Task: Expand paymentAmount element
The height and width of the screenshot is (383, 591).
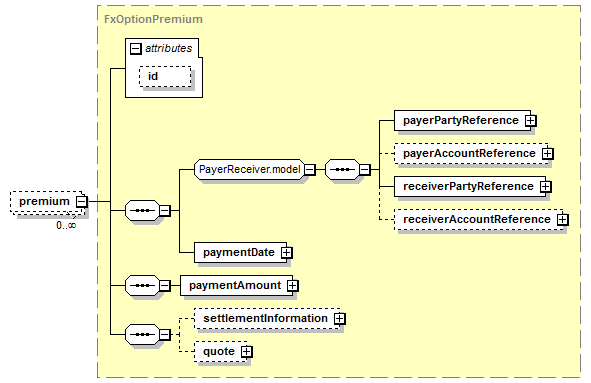Action: tap(292, 286)
